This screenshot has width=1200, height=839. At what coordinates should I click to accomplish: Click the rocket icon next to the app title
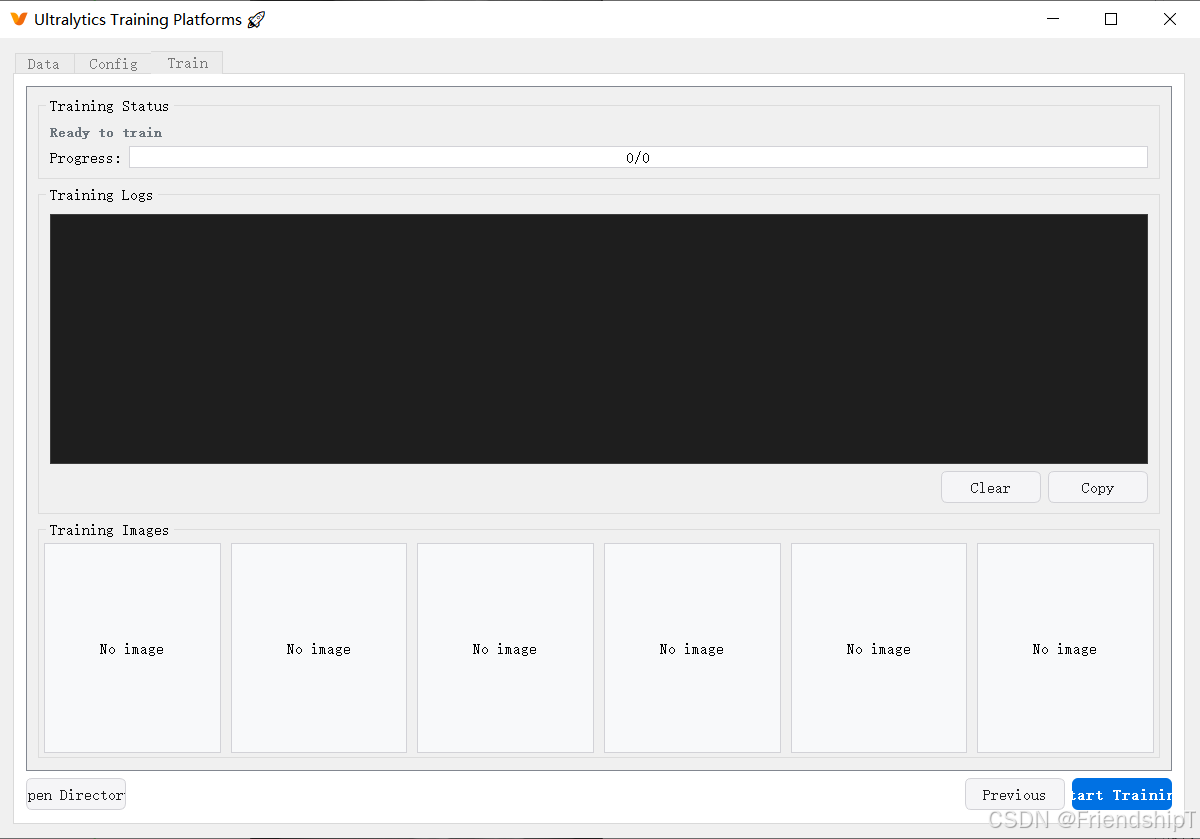pyautogui.click(x=254, y=18)
